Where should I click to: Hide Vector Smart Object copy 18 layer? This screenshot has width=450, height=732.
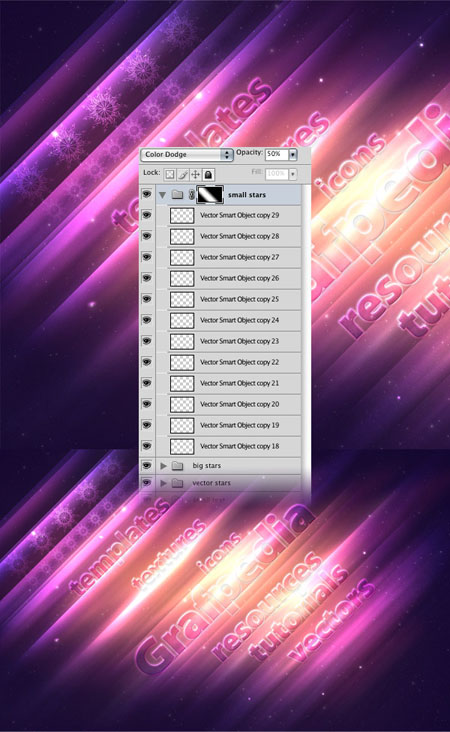click(x=147, y=446)
